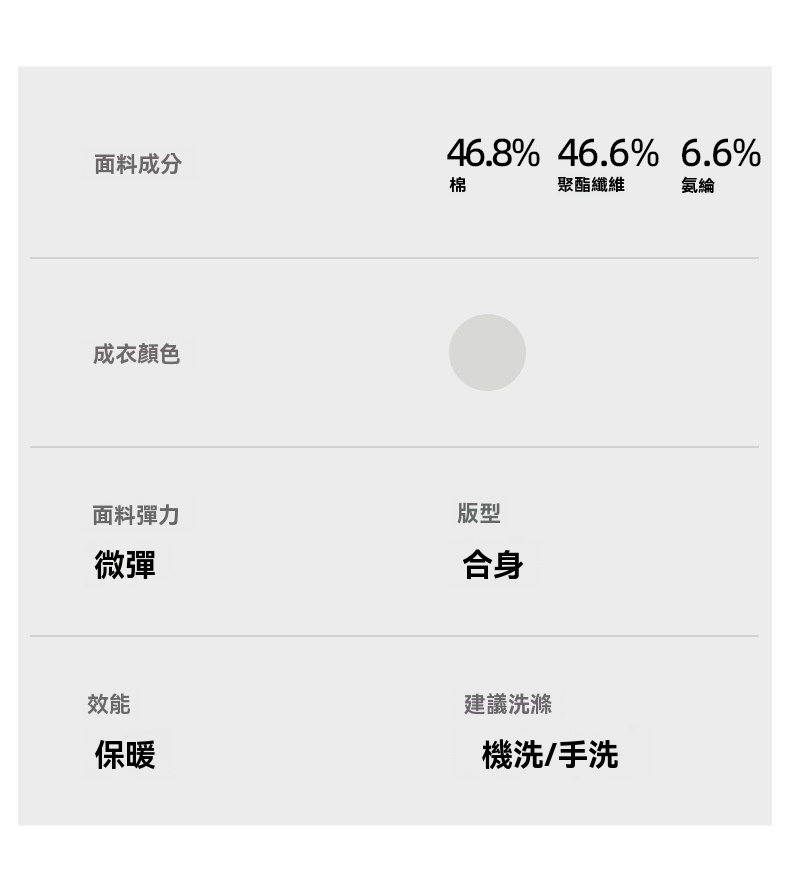Click the 棉 material label
790x891 pixels.
pos(458,185)
